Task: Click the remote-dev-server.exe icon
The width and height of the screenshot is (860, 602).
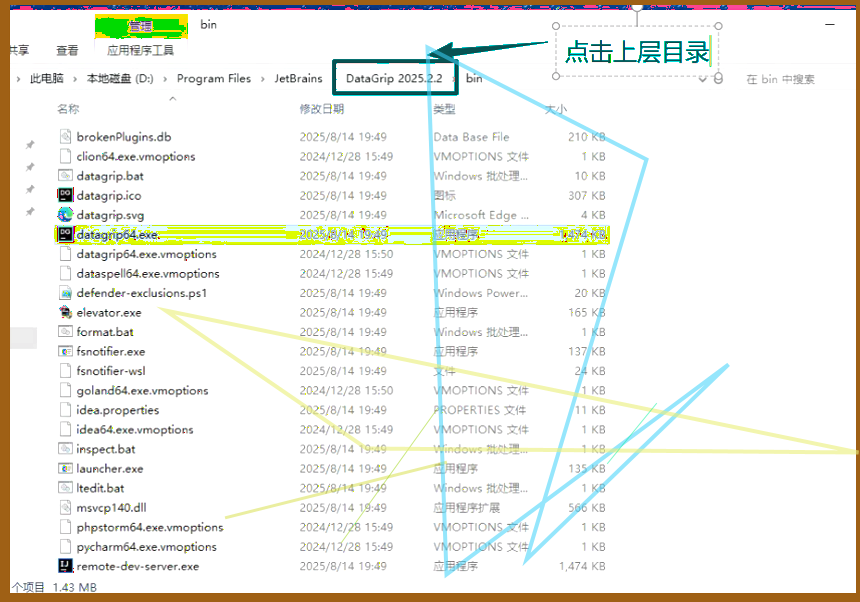Action: pos(65,566)
